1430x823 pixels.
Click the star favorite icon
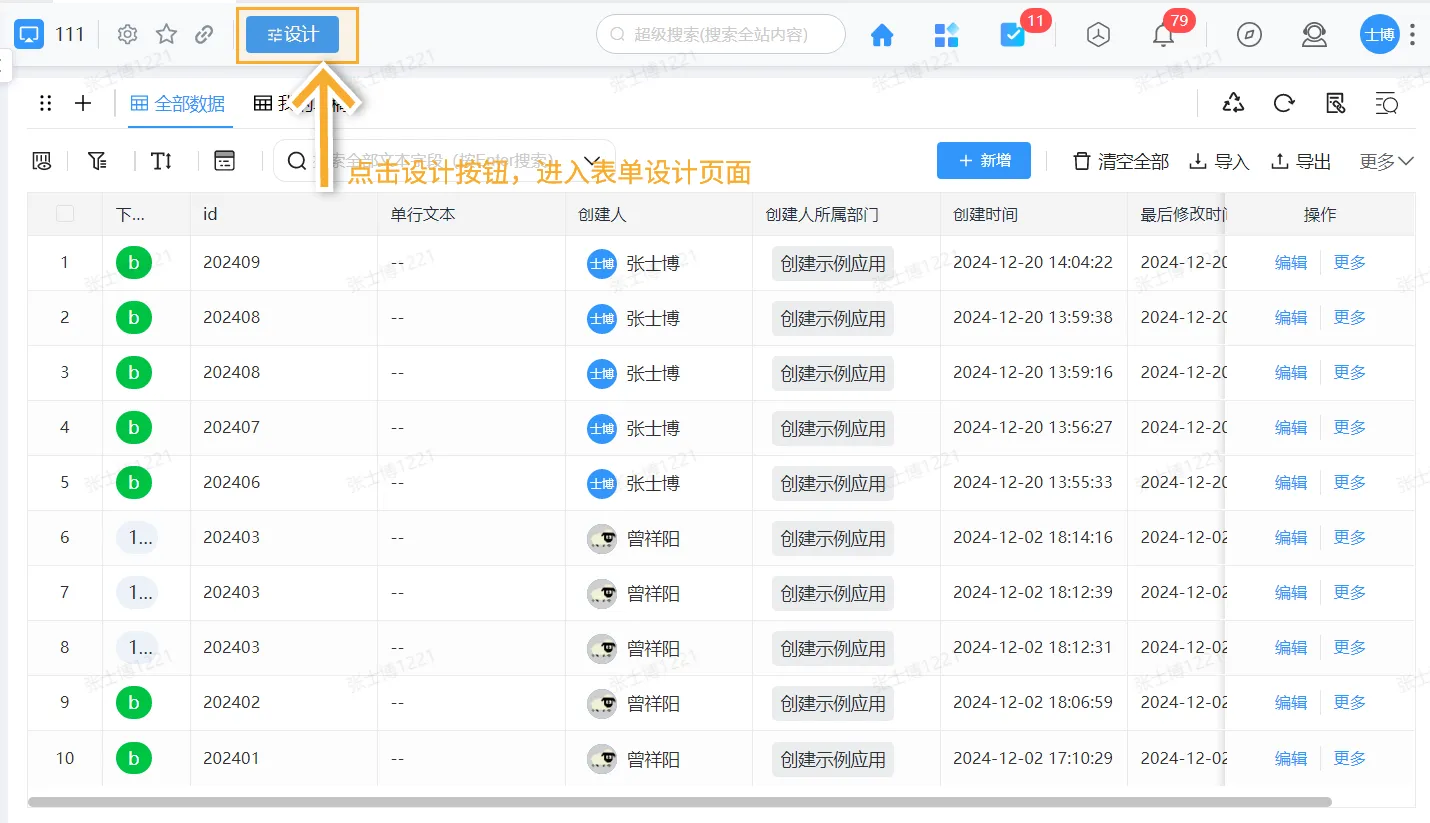point(166,35)
